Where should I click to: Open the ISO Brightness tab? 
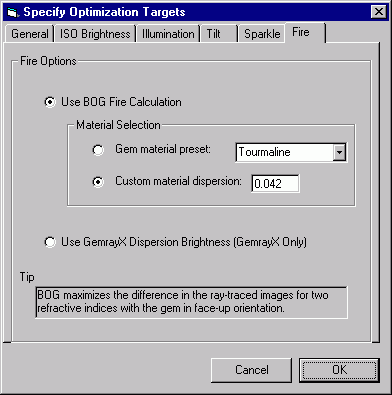(x=95, y=34)
